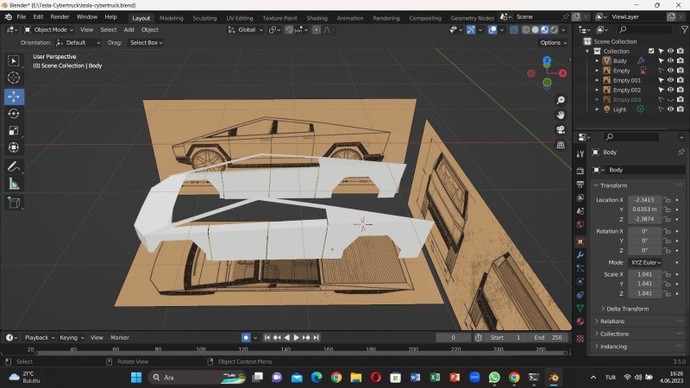Open the Select Box drag dropdown
Viewport: 690px width, 388px height.
[146, 43]
